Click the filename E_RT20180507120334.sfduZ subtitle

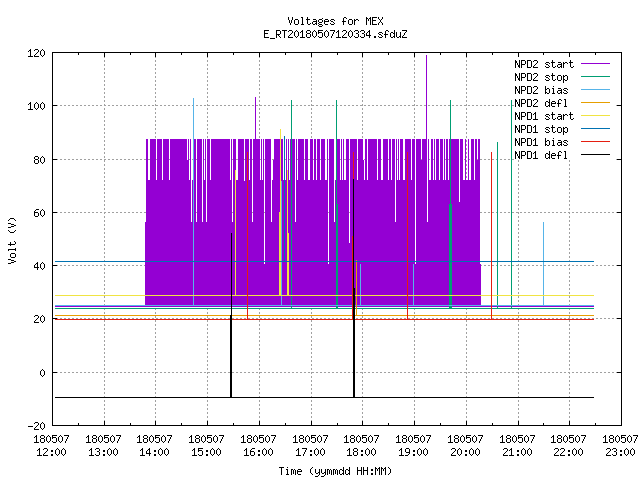coord(335,34)
